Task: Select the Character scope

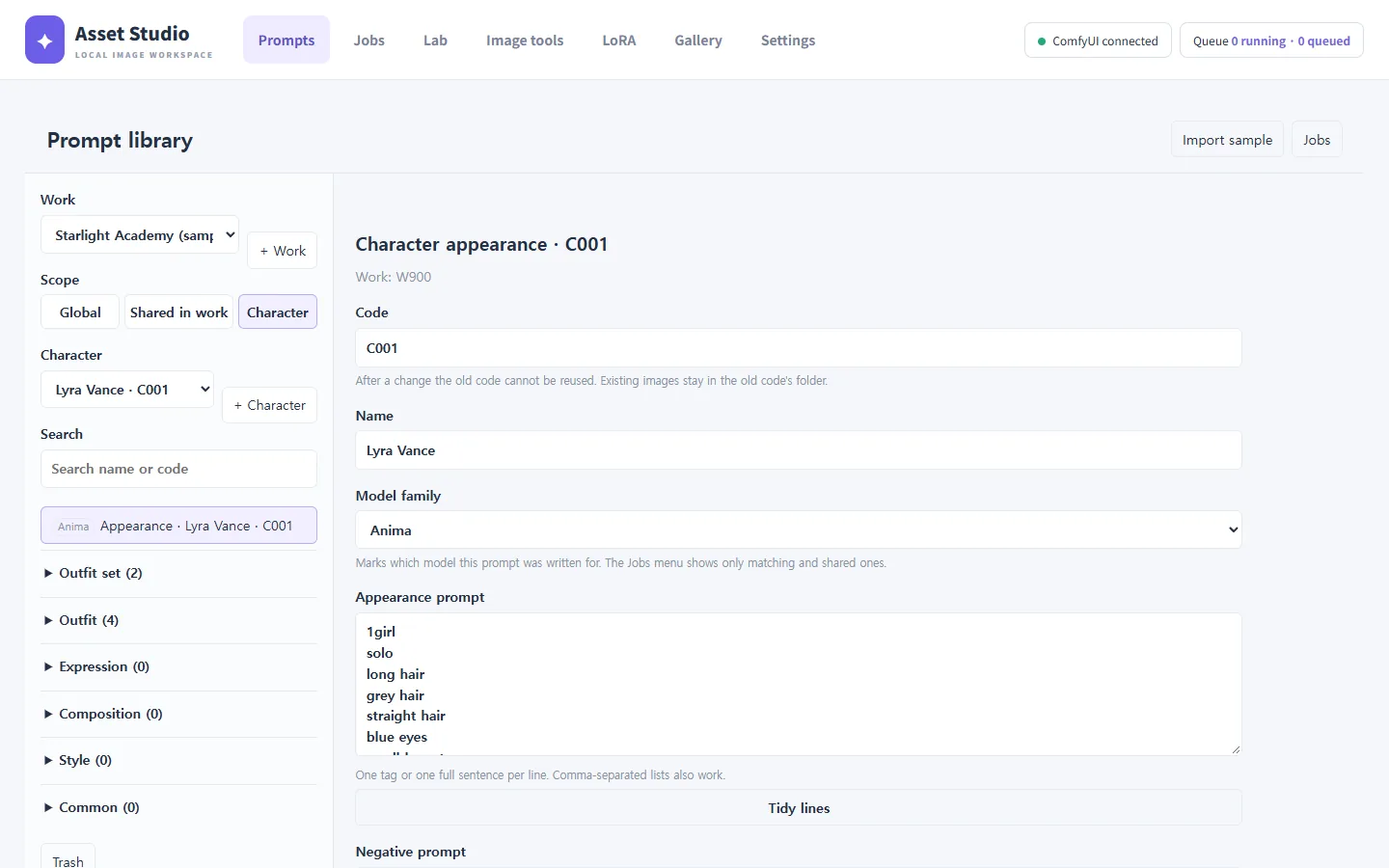Action: coord(278,312)
